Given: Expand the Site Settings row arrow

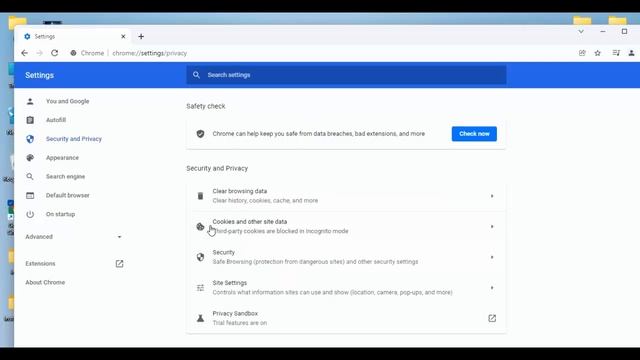Looking at the screenshot, I should point(492,288).
